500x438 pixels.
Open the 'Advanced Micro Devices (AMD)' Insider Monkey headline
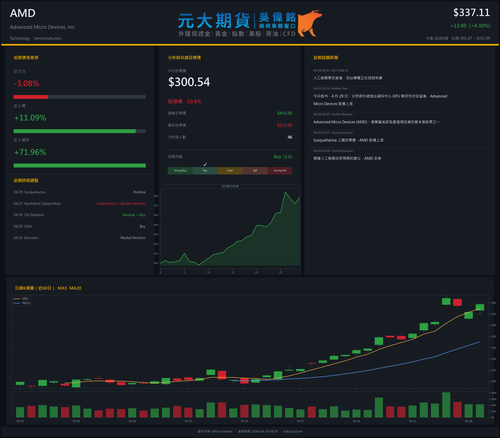click(x=376, y=122)
